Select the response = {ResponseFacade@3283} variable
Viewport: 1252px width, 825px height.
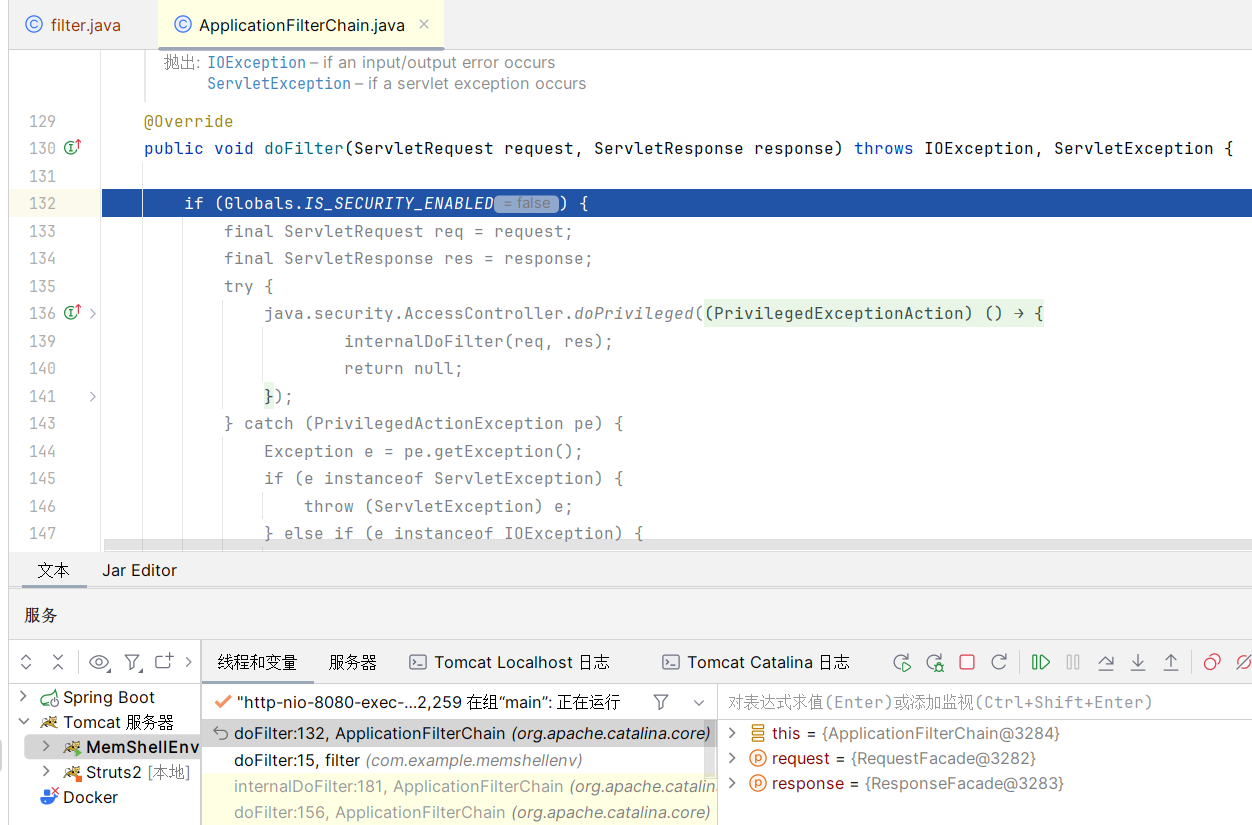click(x=908, y=783)
